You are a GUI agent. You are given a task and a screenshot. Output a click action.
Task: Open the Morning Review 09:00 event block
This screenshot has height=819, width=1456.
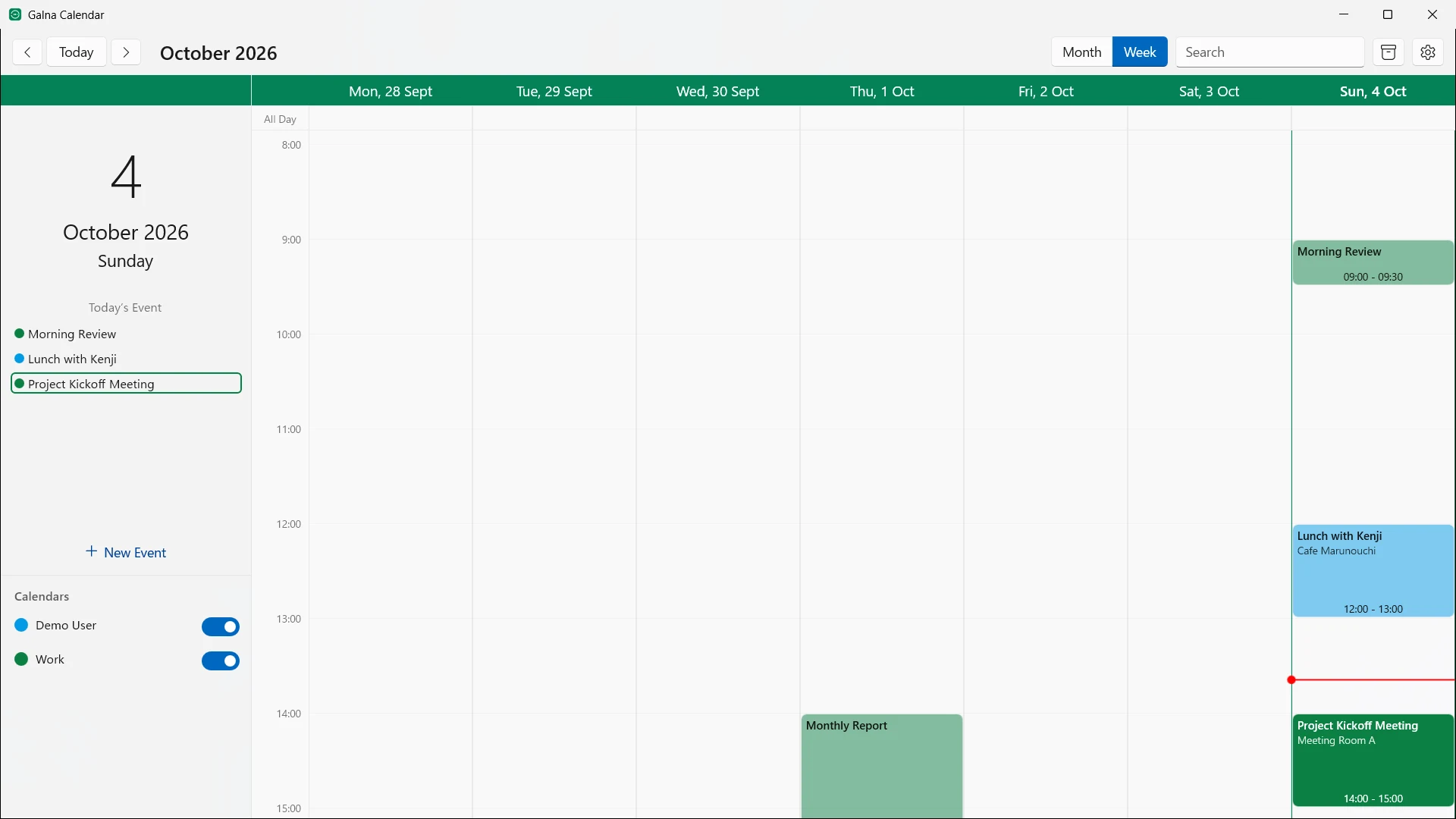[x=1373, y=262]
